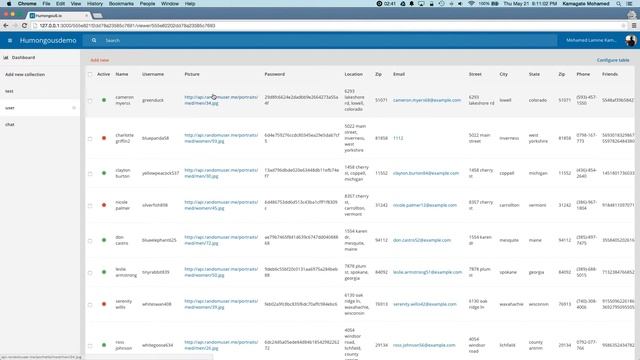Select the test collection in sidebar

coord(40,91)
